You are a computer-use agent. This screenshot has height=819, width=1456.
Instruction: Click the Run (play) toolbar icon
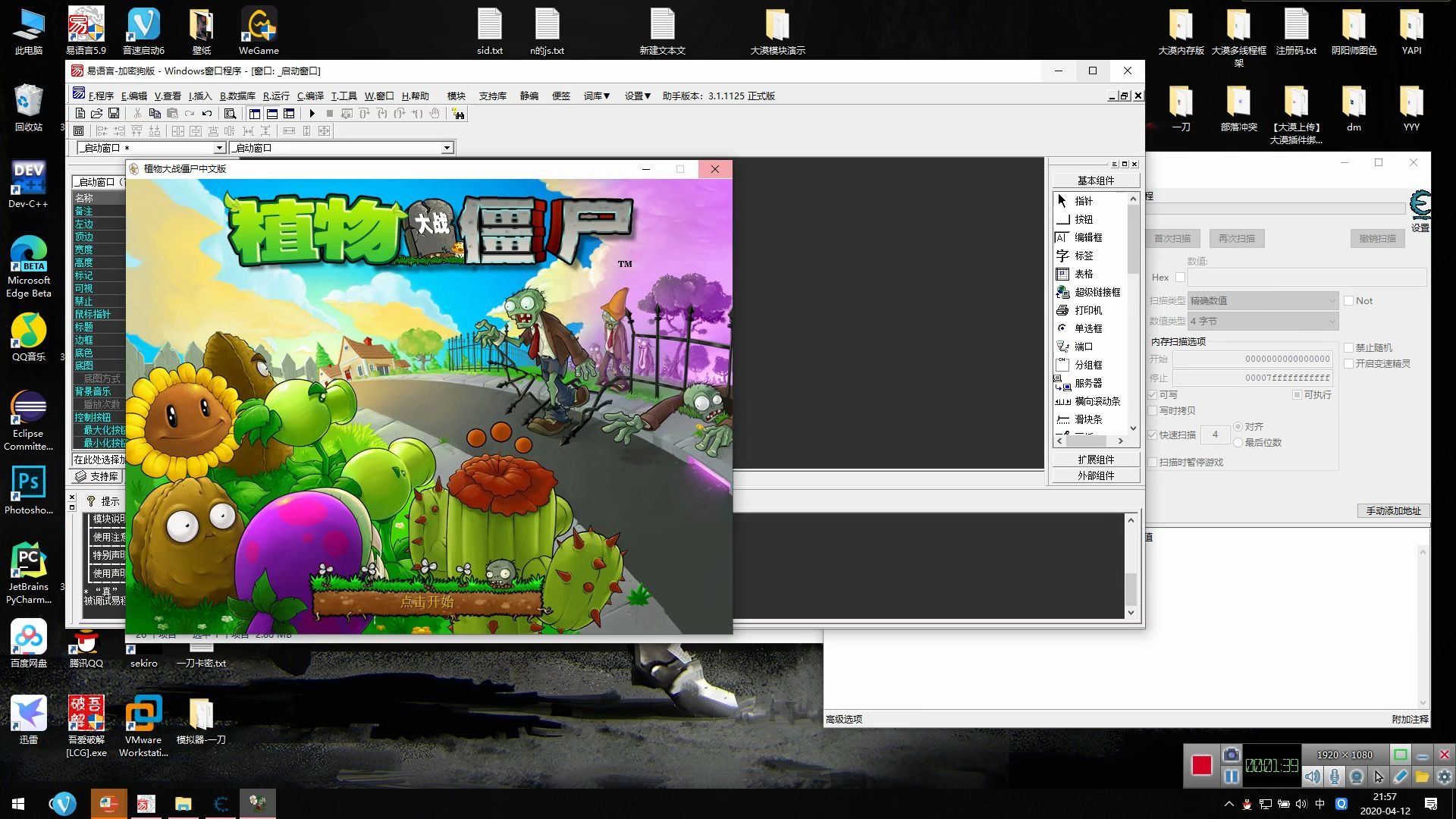(x=312, y=114)
